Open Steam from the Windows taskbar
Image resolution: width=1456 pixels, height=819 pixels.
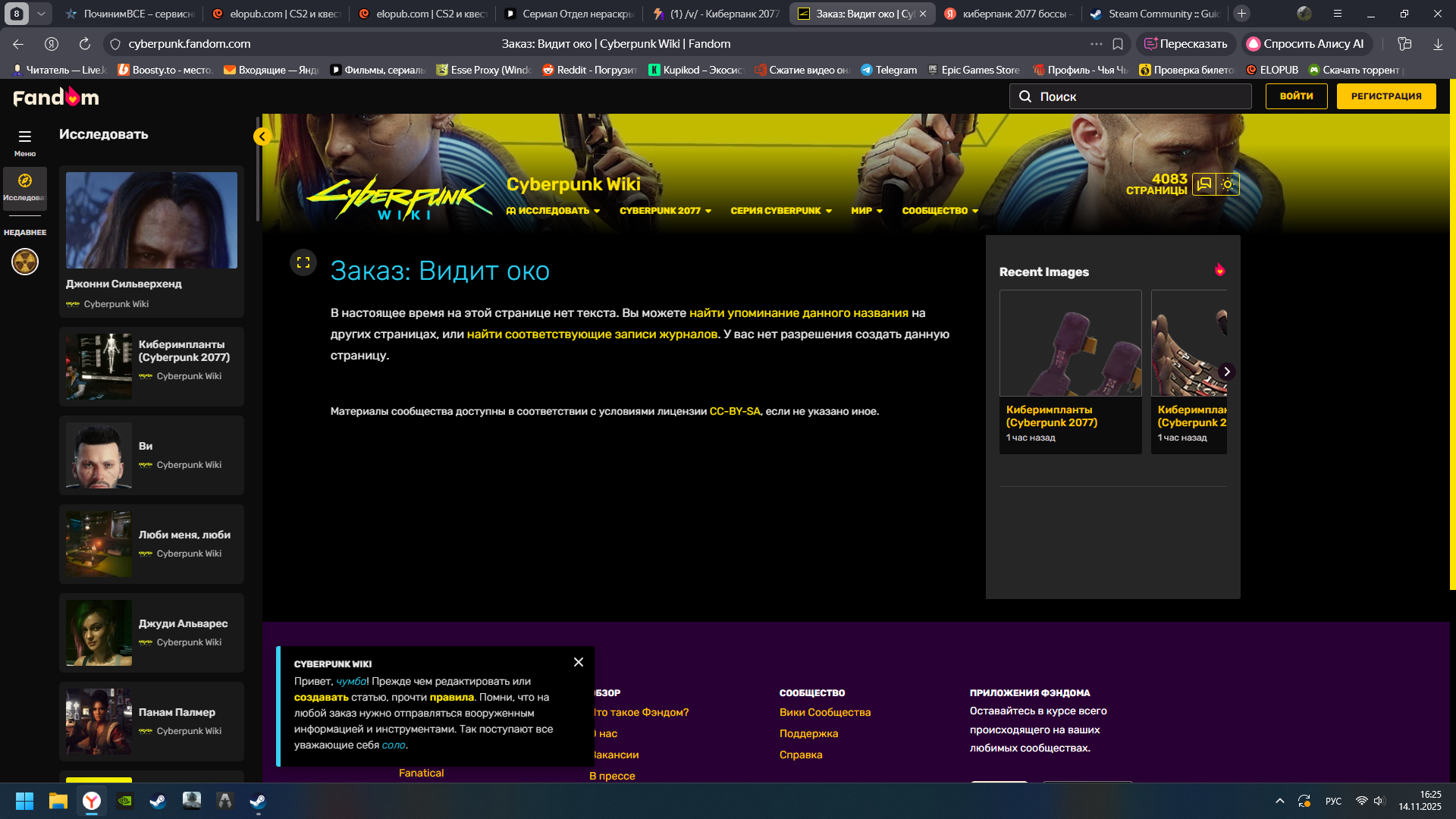click(158, 801)
